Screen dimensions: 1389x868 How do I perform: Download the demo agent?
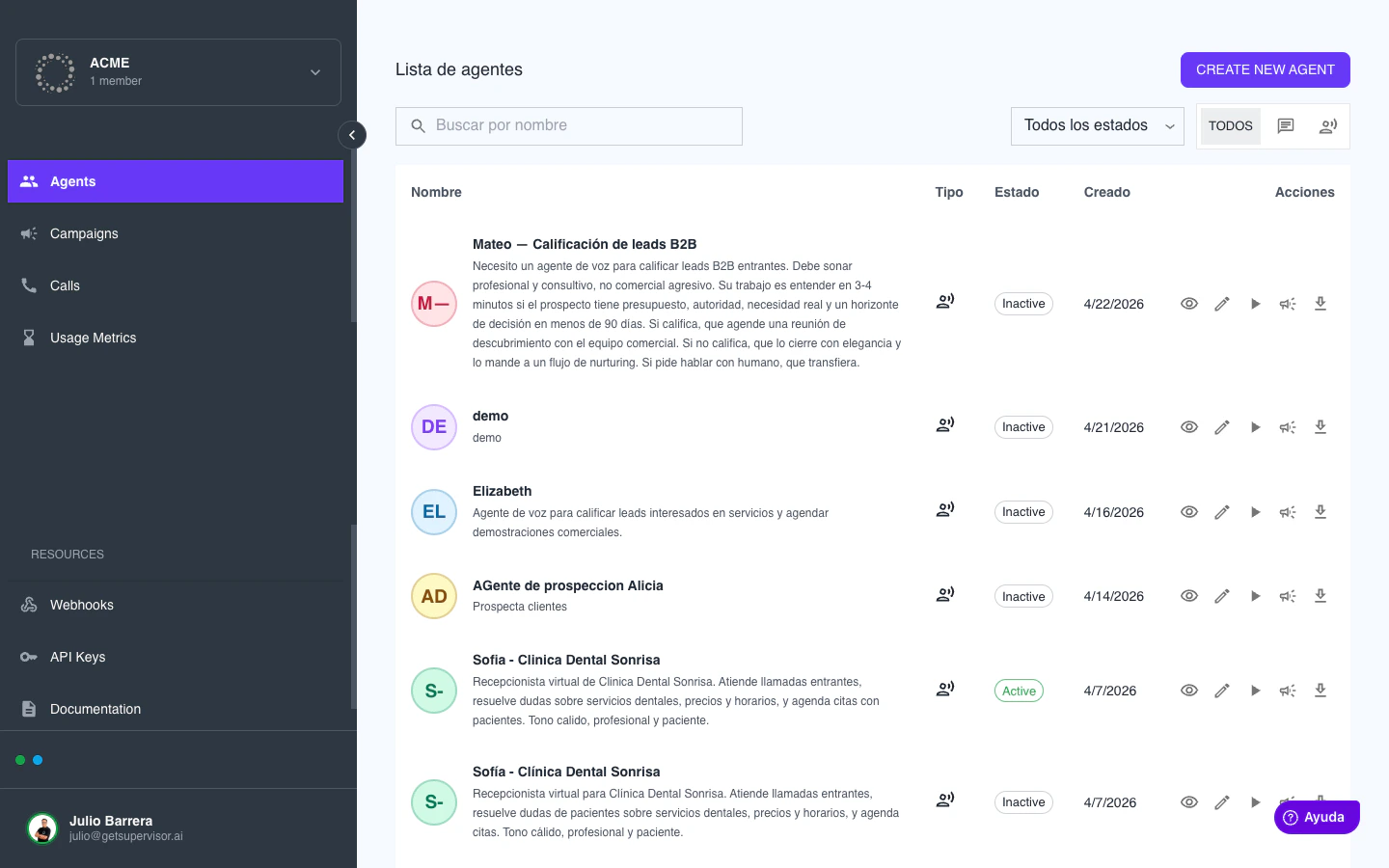click(x=1321, y=427)
